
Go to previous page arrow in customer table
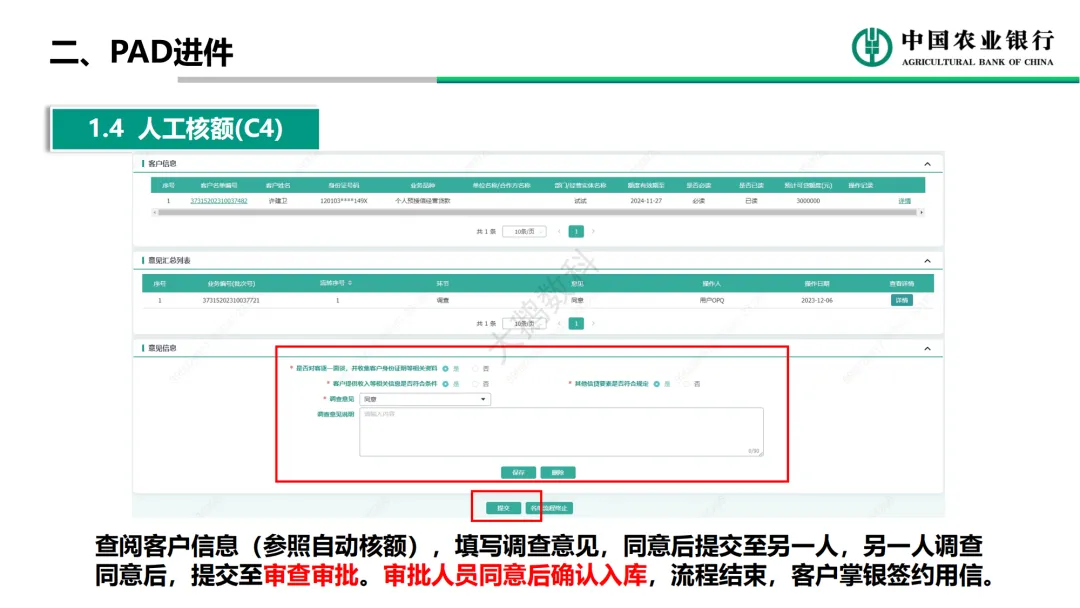558,231
